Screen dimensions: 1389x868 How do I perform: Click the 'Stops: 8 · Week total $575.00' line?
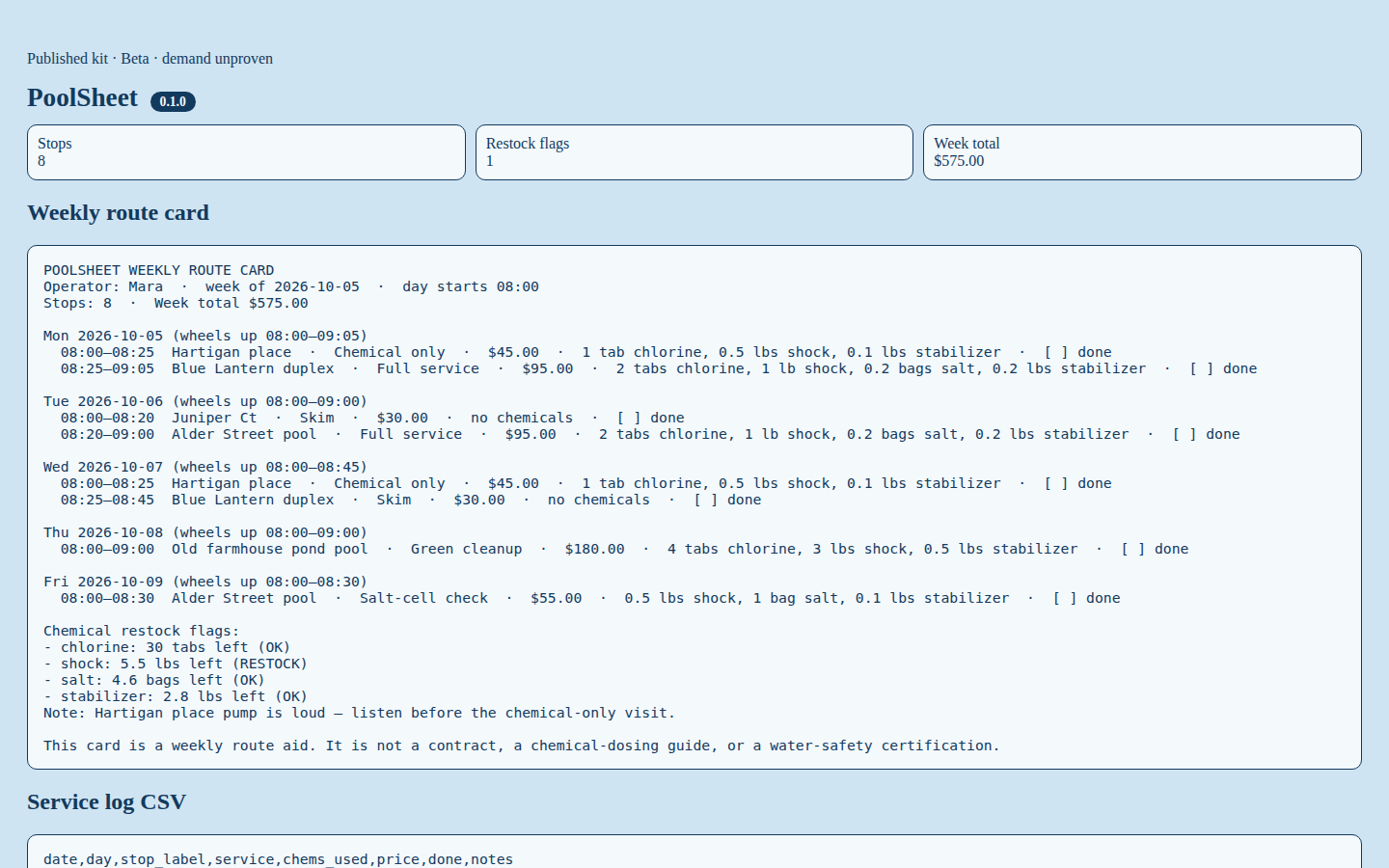pos(176,303)
